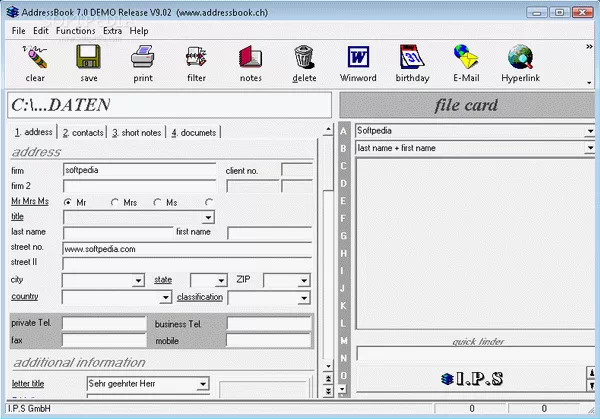Expand the ZIP dropdown
This screenshot has width=600, height=419.
click(x=304, y=280)
